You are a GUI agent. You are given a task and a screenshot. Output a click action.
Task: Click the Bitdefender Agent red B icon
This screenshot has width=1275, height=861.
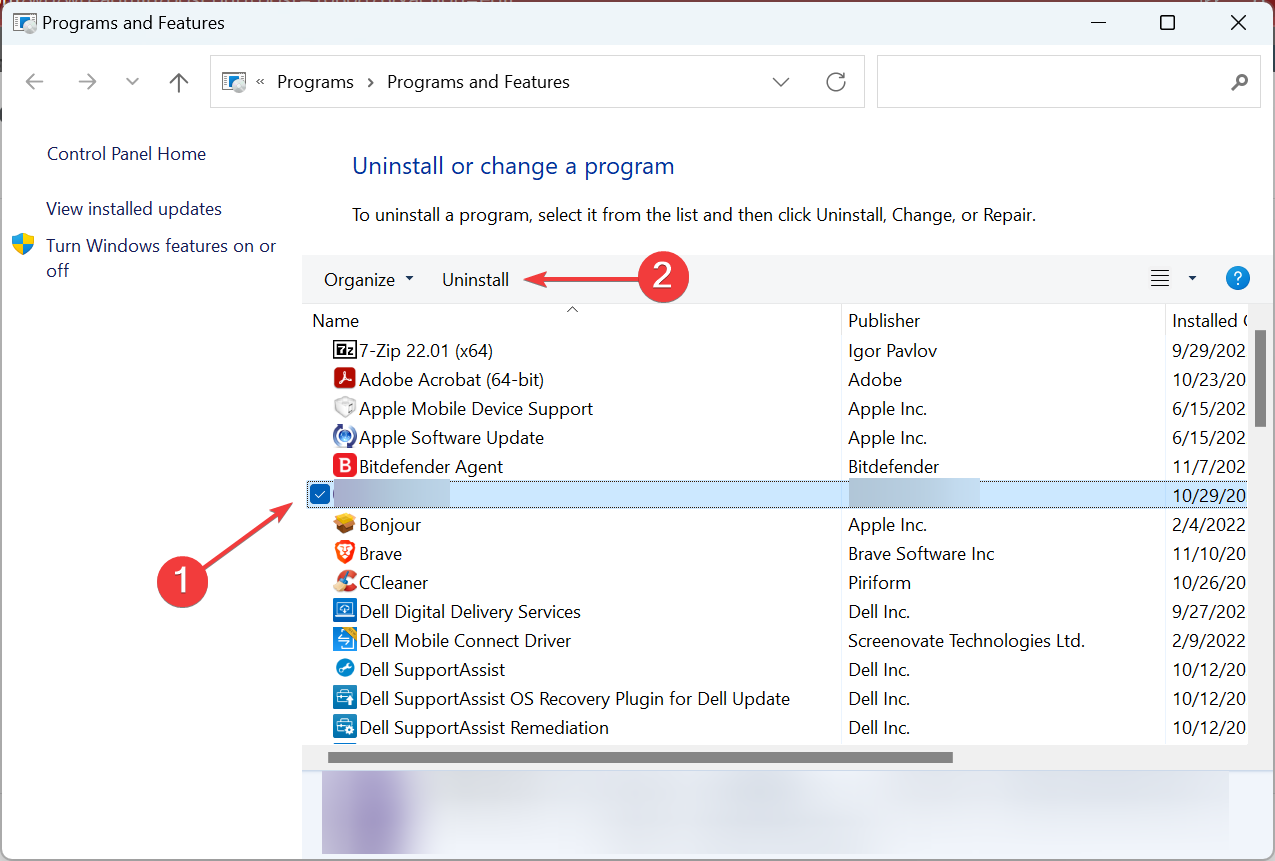345,466
